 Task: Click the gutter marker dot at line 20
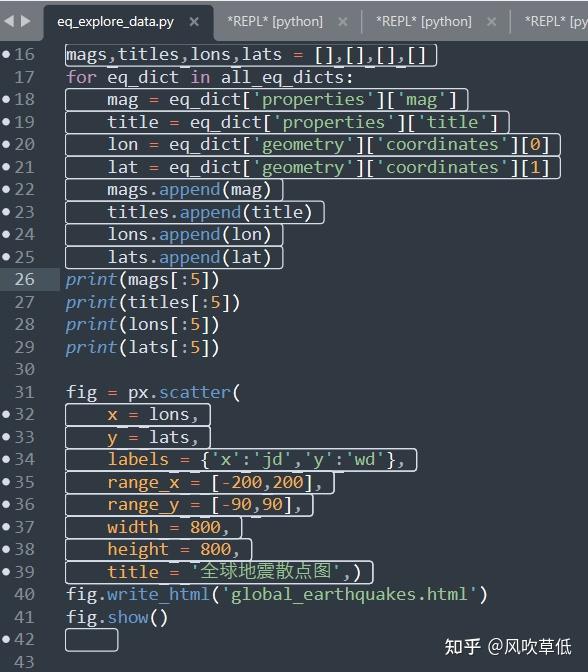point(6,144)
